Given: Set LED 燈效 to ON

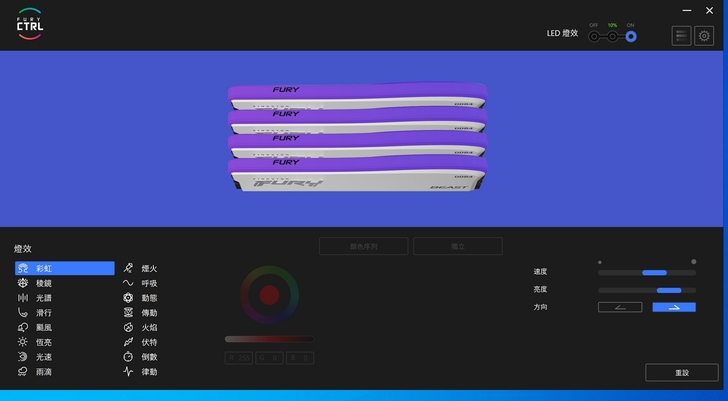Looking at the screenshot, I should click(x=630, y=37).
